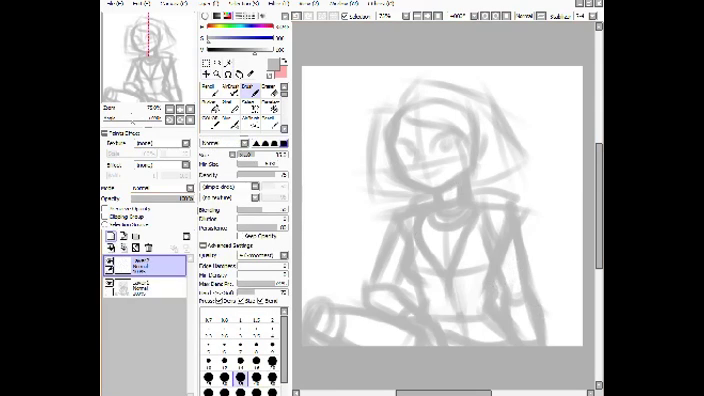Toggle the Selection edge checkbox in the toolbar

[x=344, y=16]
